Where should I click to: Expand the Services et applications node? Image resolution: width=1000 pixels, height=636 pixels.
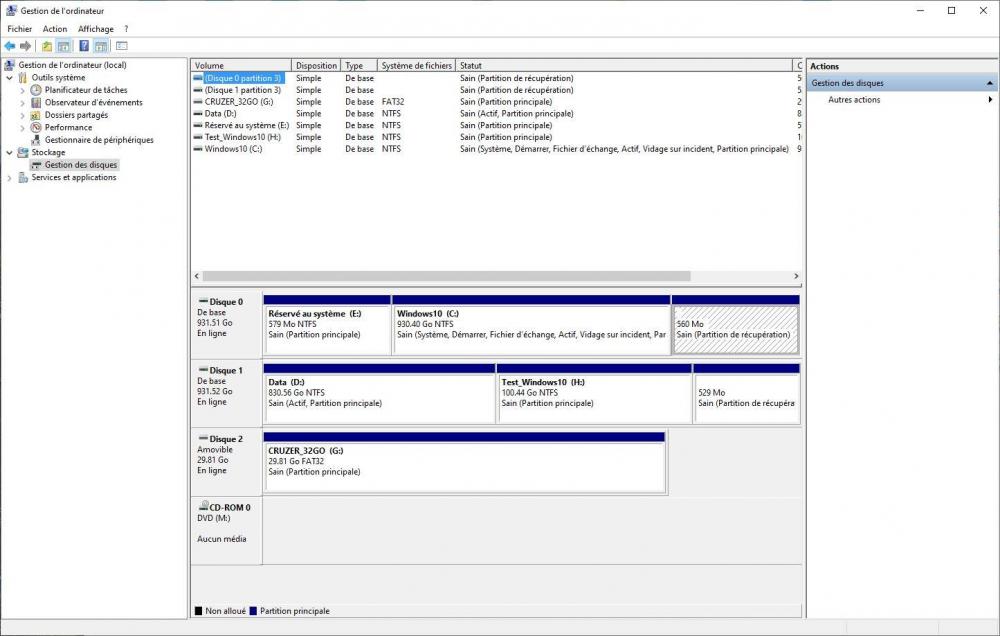10,178
